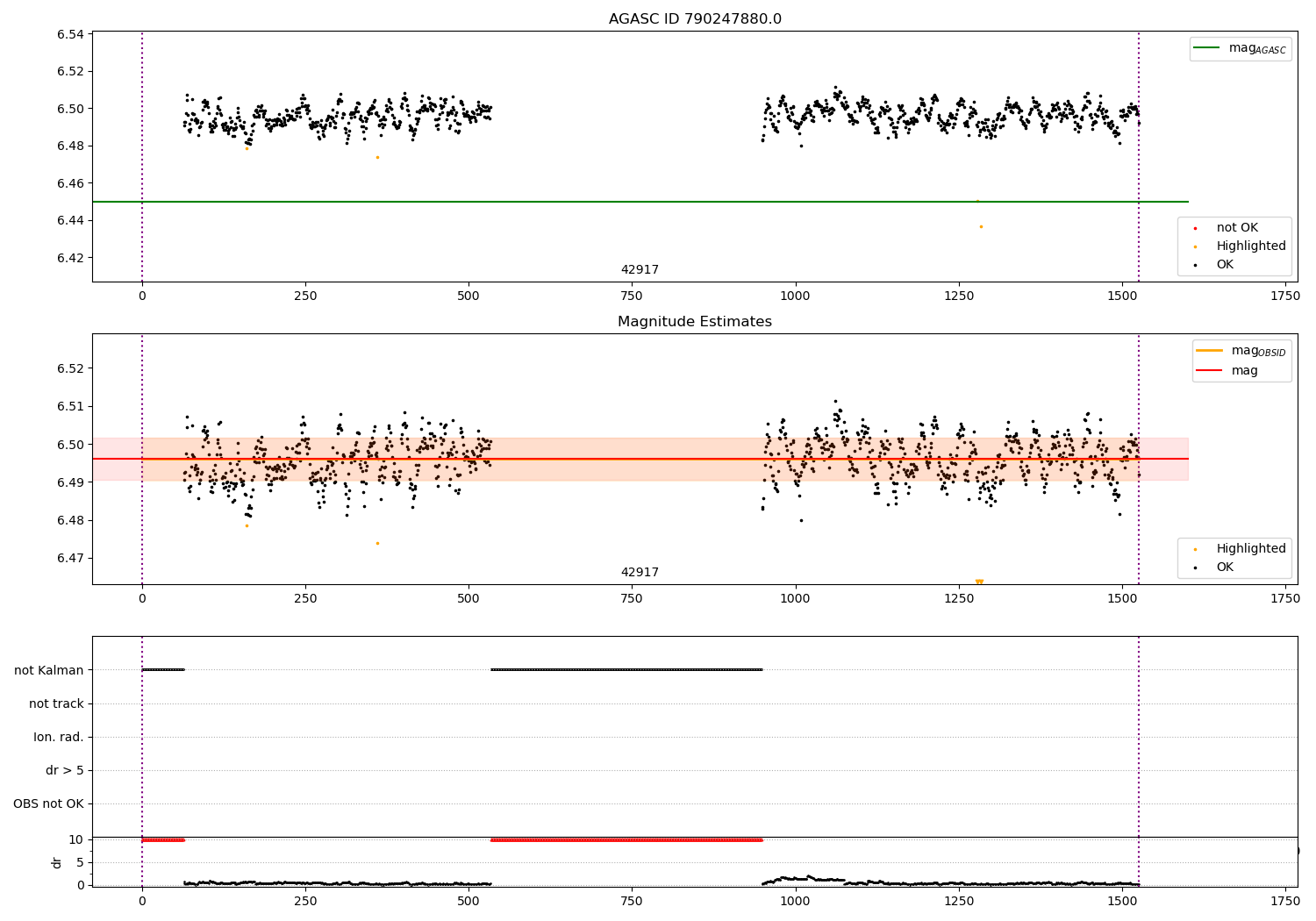Click "Highlighted" in the top plot's lower legend
1316x921 pixels.
pos(1251,246)
